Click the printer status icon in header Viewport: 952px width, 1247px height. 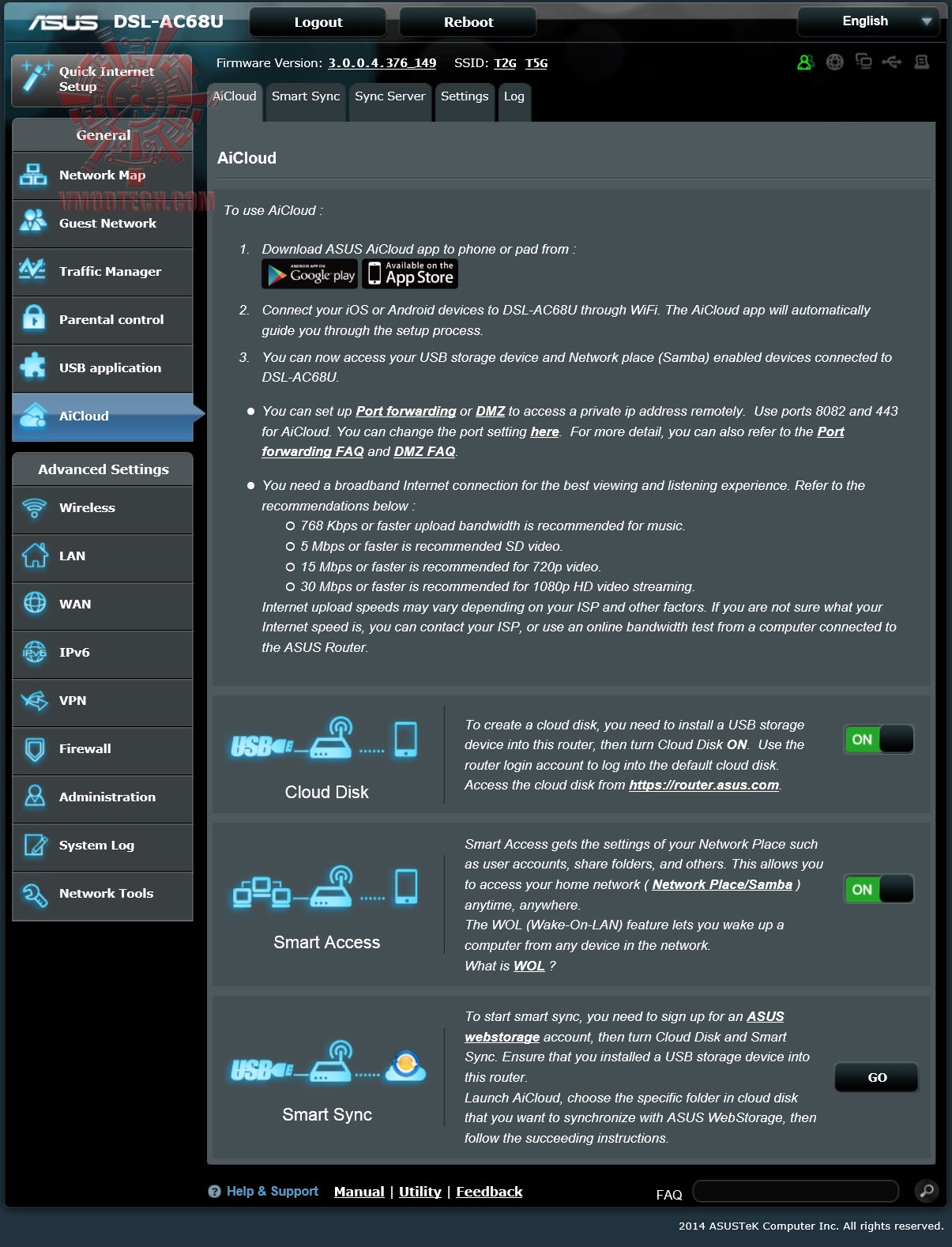[921, 62]
